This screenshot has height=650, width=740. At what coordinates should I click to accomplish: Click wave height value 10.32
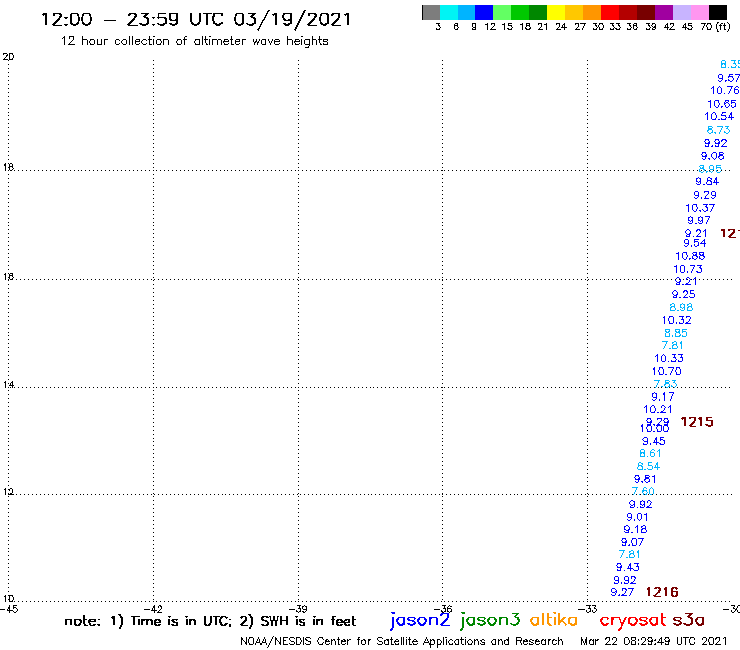[x=676, y=320]
